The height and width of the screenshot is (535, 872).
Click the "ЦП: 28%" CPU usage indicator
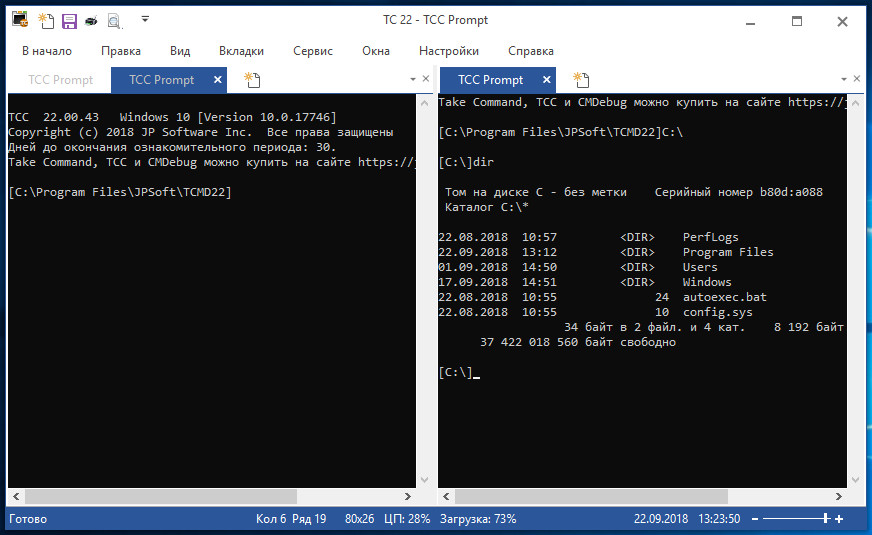pyautogui.click(x=407, y=519)
